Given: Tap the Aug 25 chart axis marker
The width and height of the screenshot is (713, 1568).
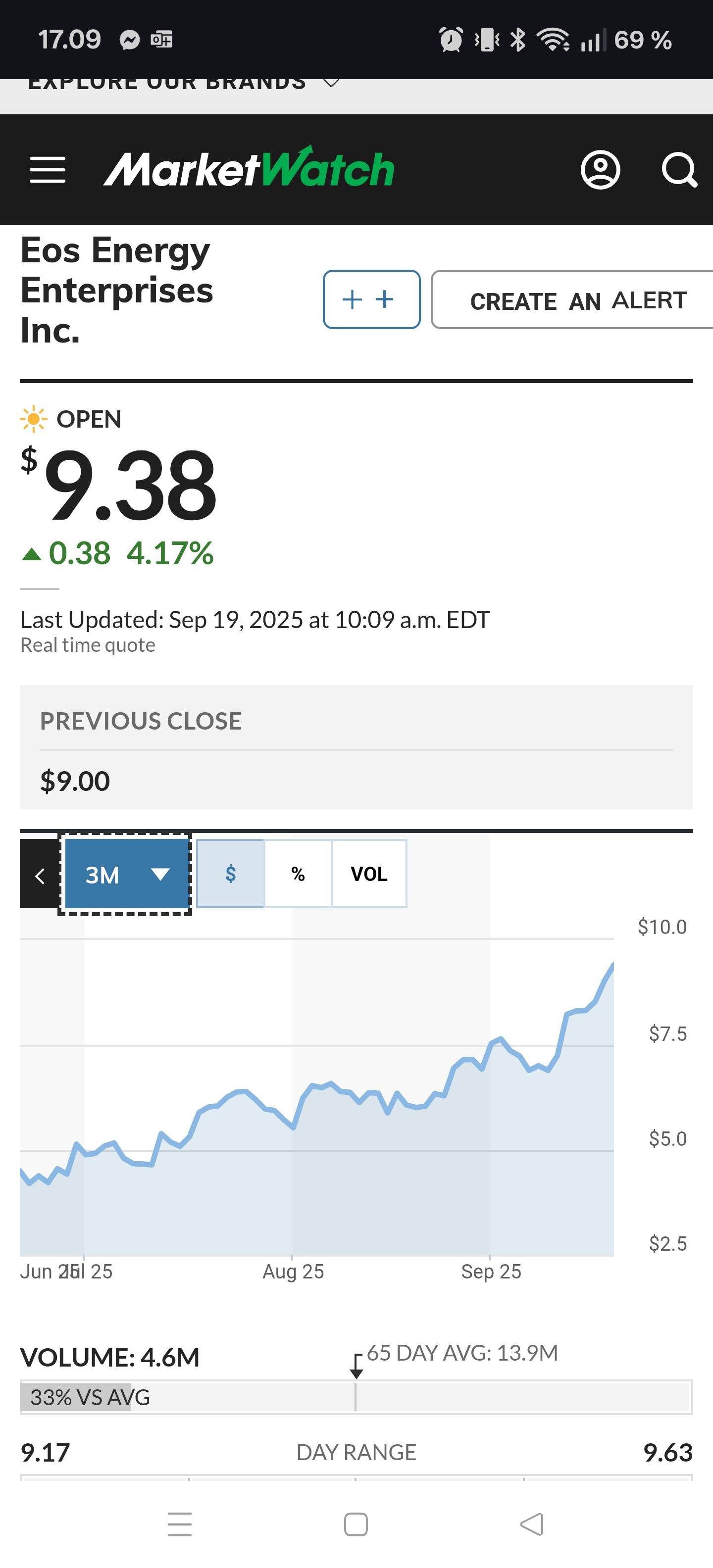Looking at the screenshot, I should [x=292, y=1271].
